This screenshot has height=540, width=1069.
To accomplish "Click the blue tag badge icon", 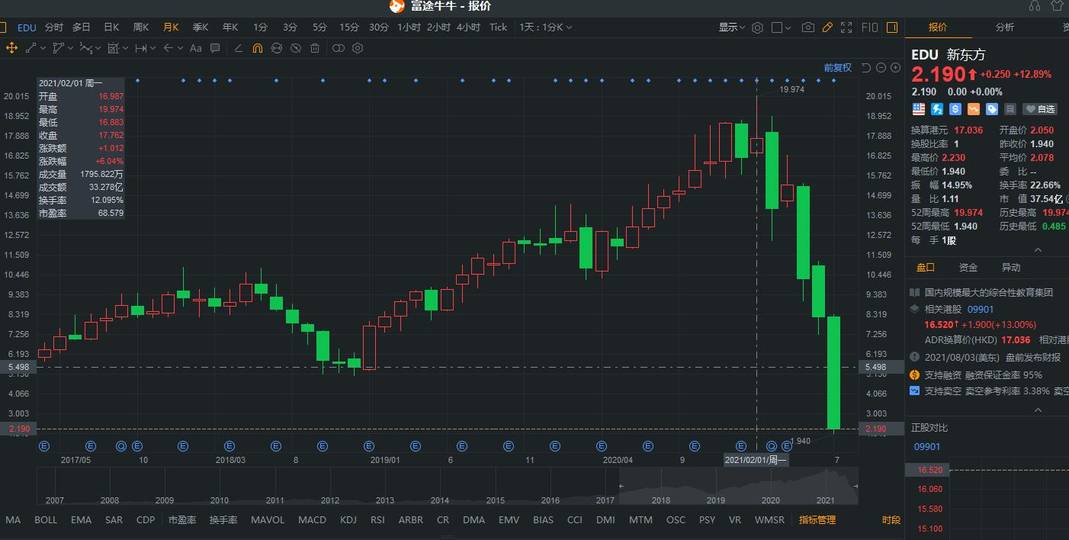I will pos(992,109).
